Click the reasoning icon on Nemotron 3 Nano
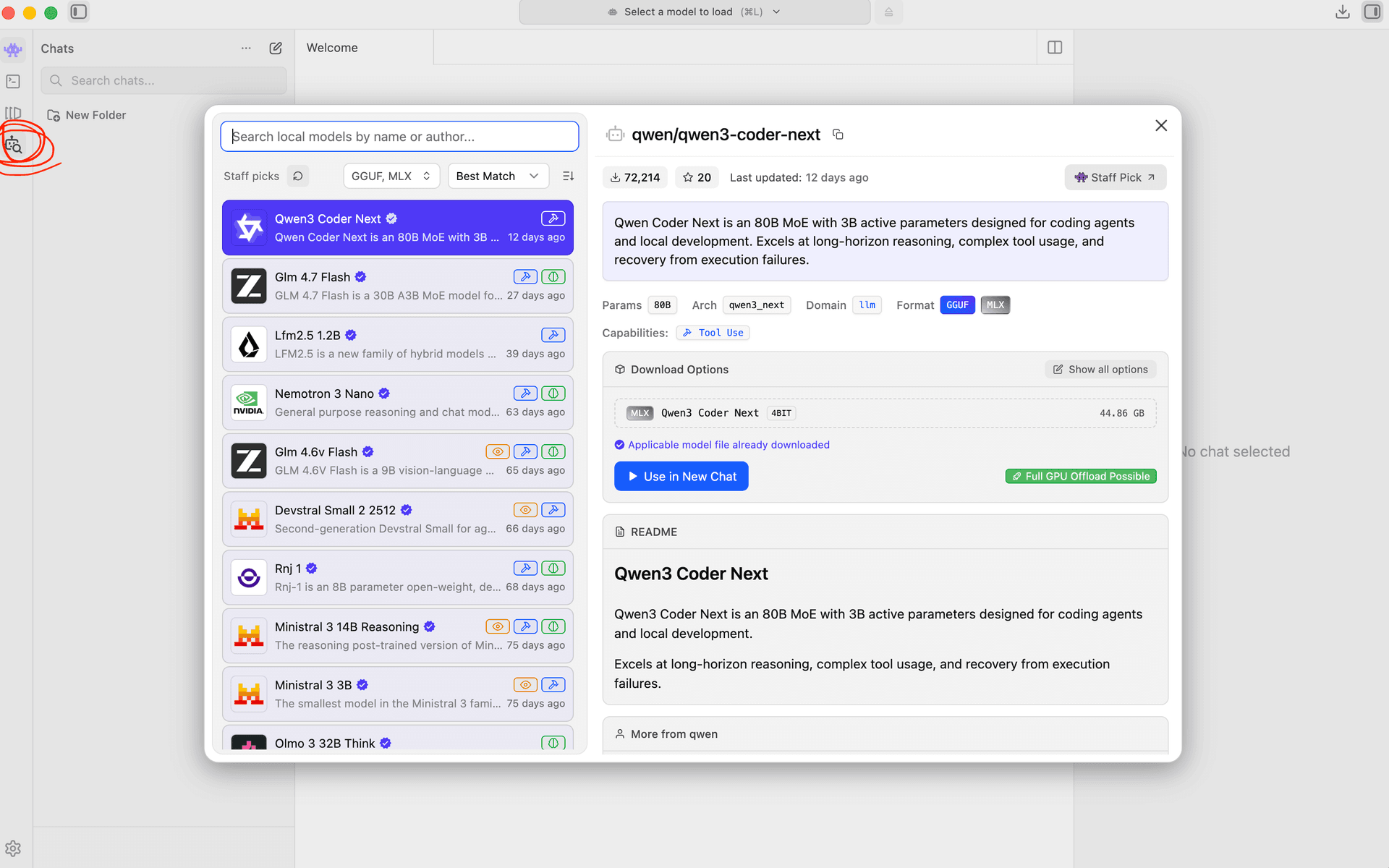The image size is (1389, 868). click(553, 393)
